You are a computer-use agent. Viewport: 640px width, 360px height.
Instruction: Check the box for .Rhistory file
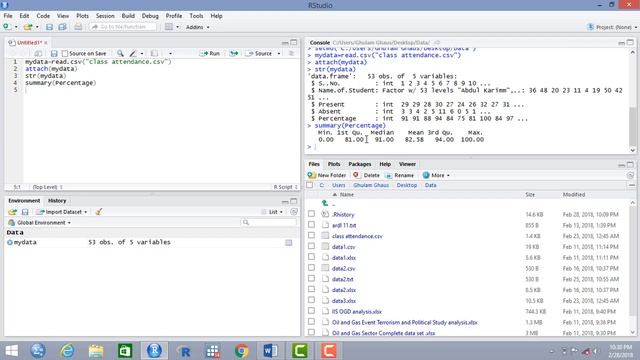coord(311,214)
